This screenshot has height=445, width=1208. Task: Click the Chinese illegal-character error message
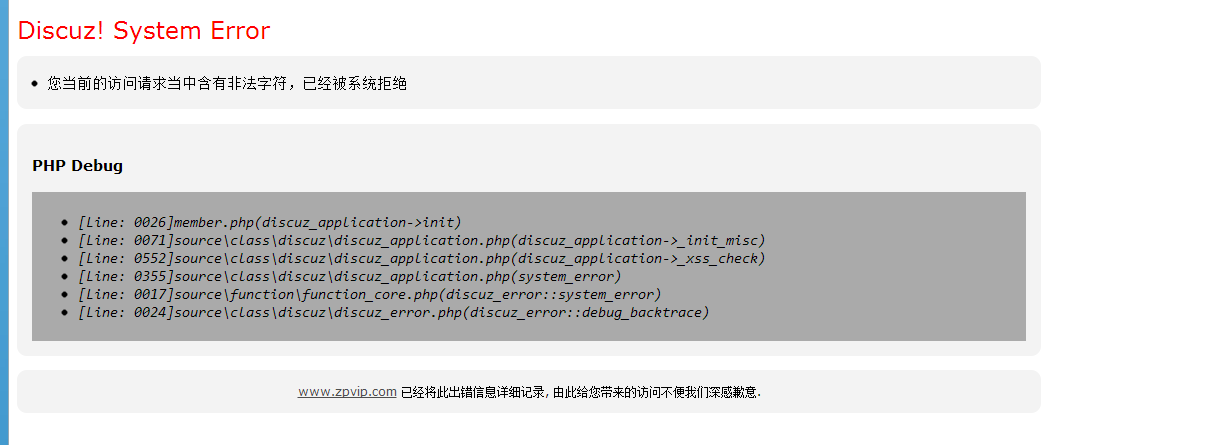pos(227,83)
